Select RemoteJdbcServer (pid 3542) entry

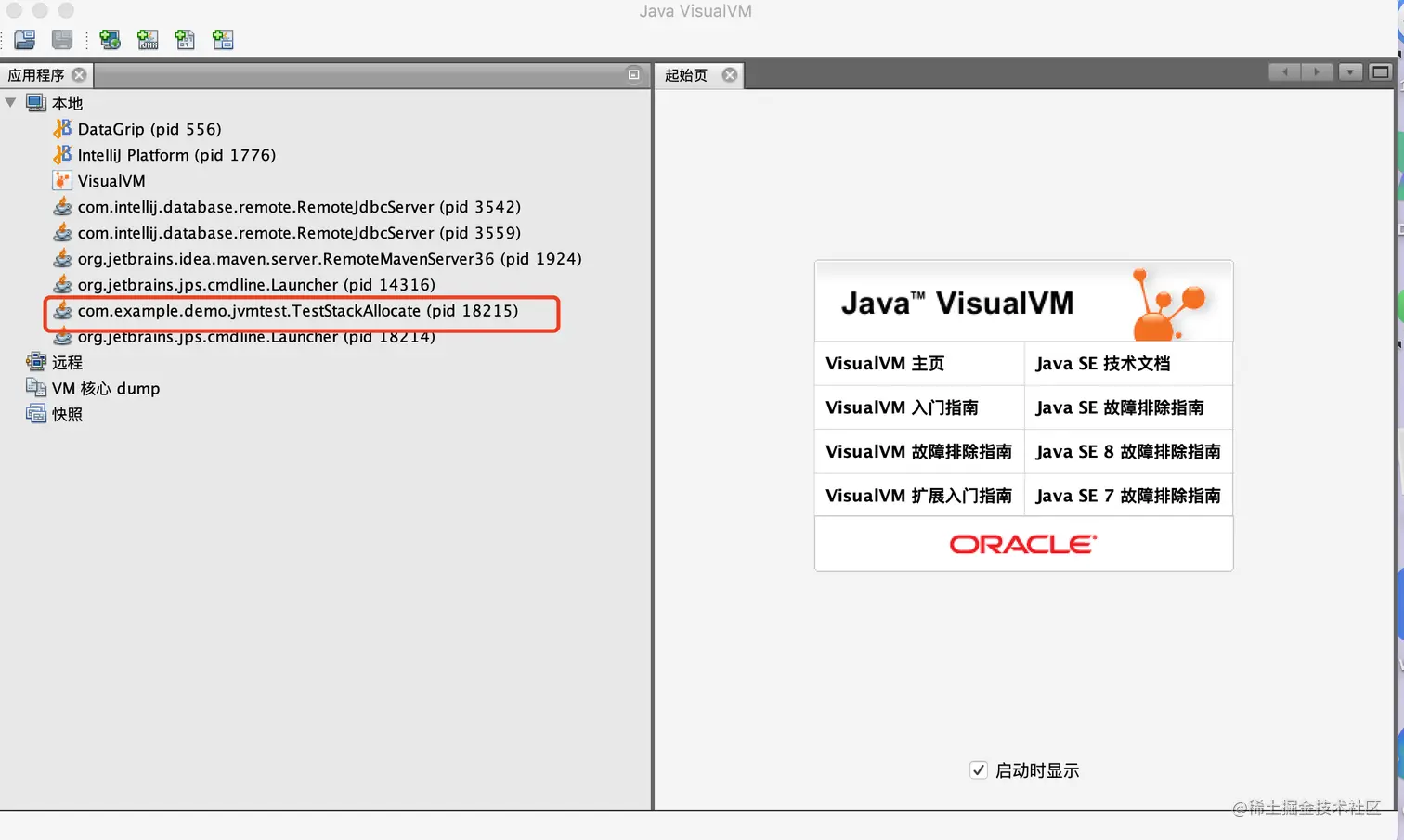(299, 207)
